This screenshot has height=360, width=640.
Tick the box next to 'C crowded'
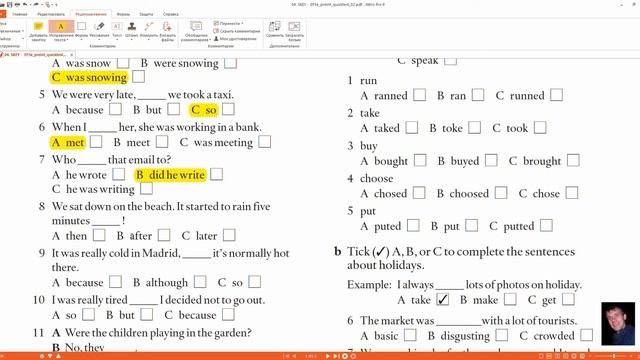pyautogui.click(x=587, y=335)
